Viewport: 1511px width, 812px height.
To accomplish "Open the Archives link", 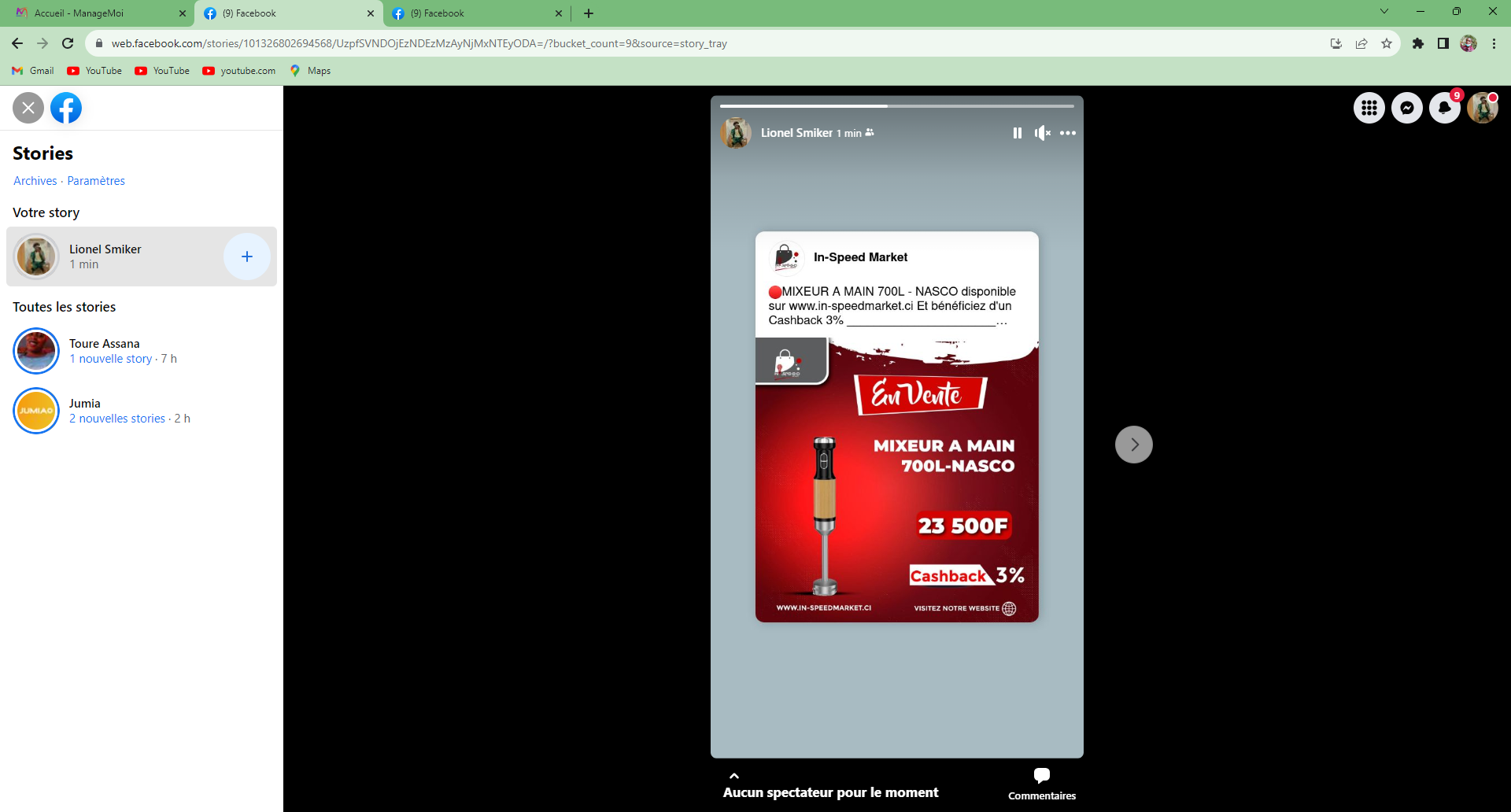I will click(35, 181).
